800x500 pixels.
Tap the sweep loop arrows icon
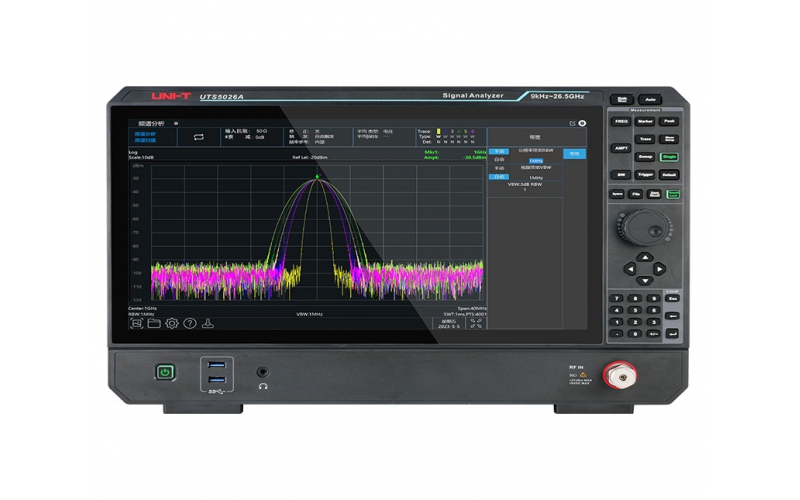pos(198,137)
